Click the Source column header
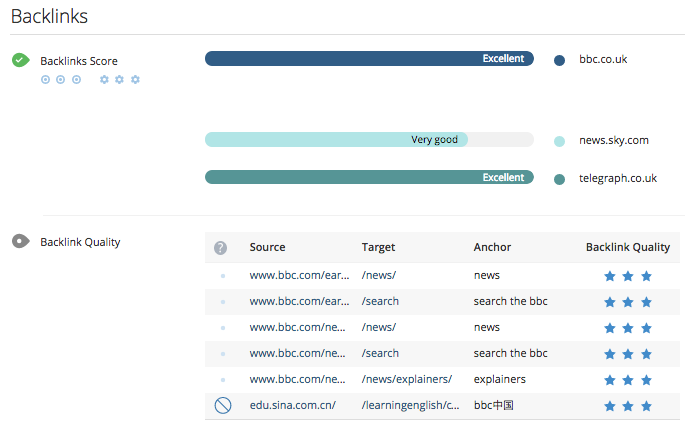Screen dimensions: 685x422 pos(267,247)
